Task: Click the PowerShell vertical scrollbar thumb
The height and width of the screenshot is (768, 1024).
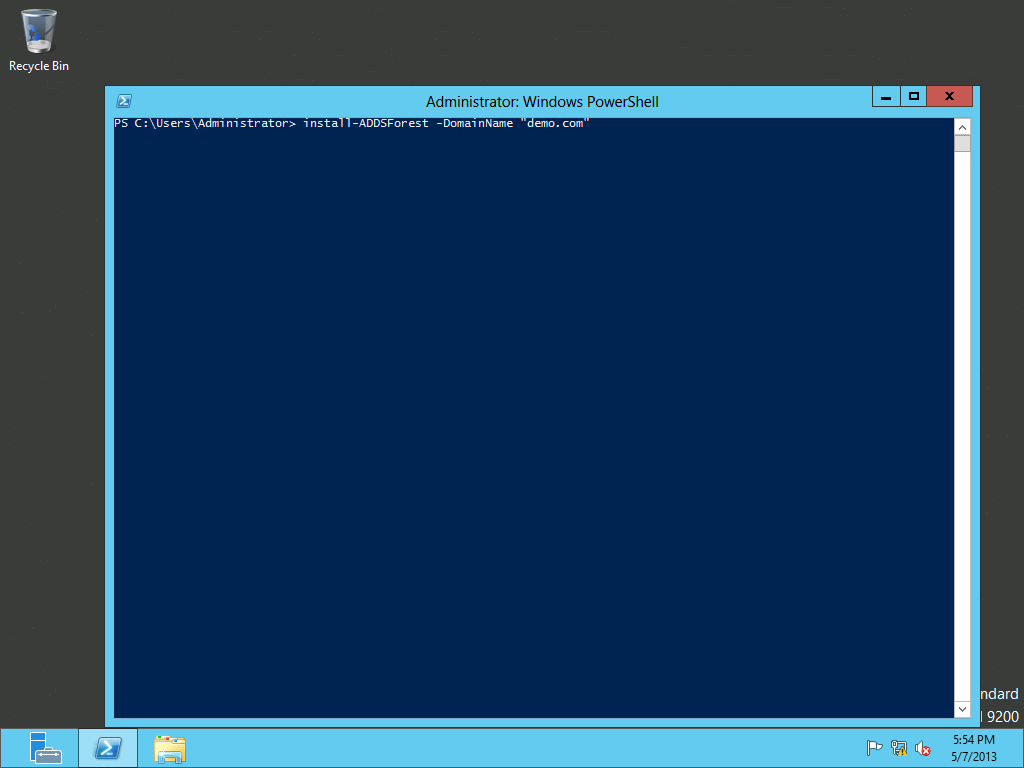Action: [962, 144]
